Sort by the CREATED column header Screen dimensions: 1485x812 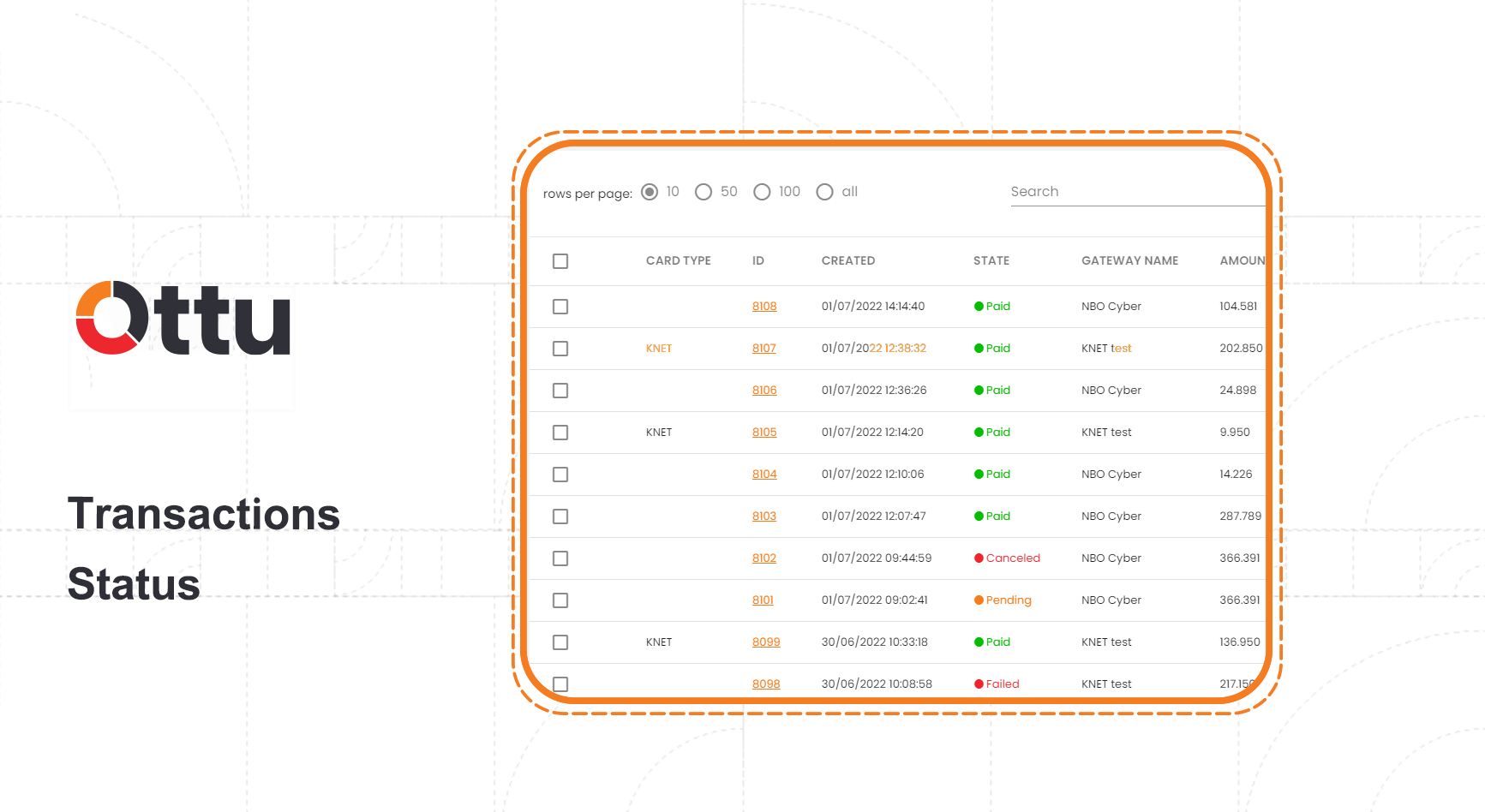tap(848, 260)
